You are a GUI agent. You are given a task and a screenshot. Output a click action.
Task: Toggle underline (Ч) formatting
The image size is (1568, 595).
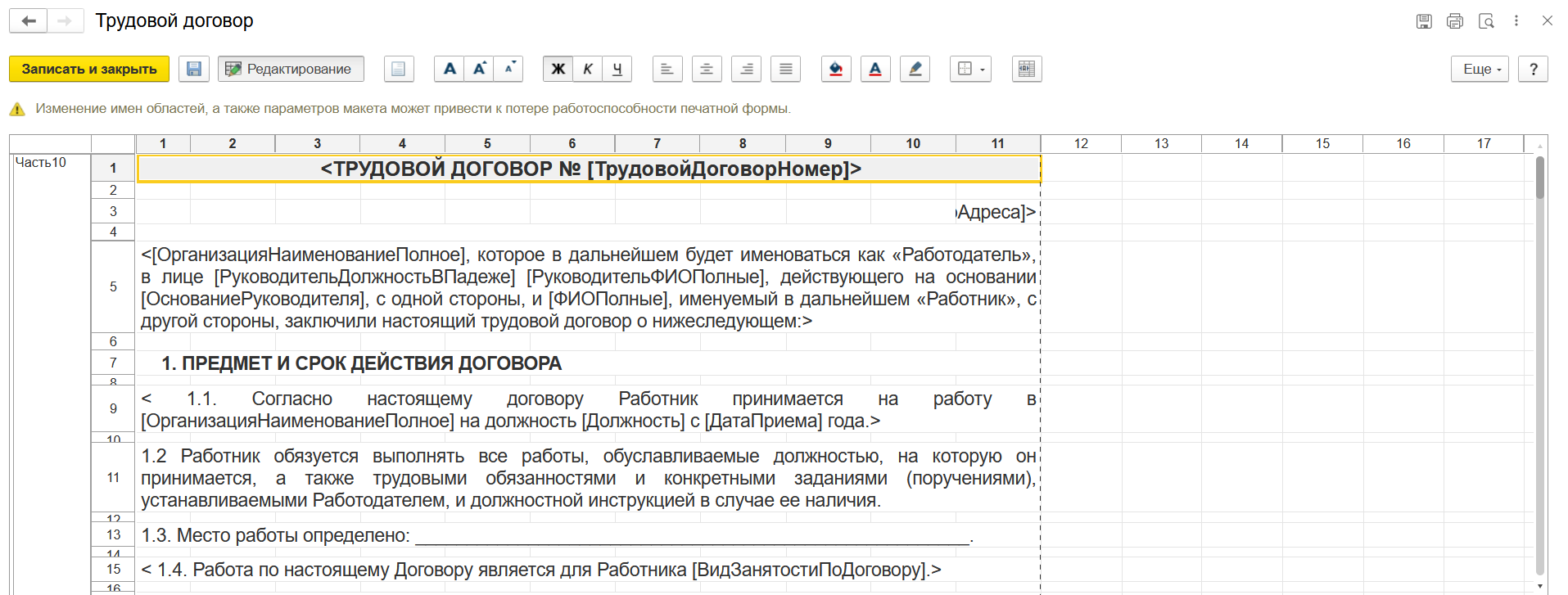(x=617, y=69)
